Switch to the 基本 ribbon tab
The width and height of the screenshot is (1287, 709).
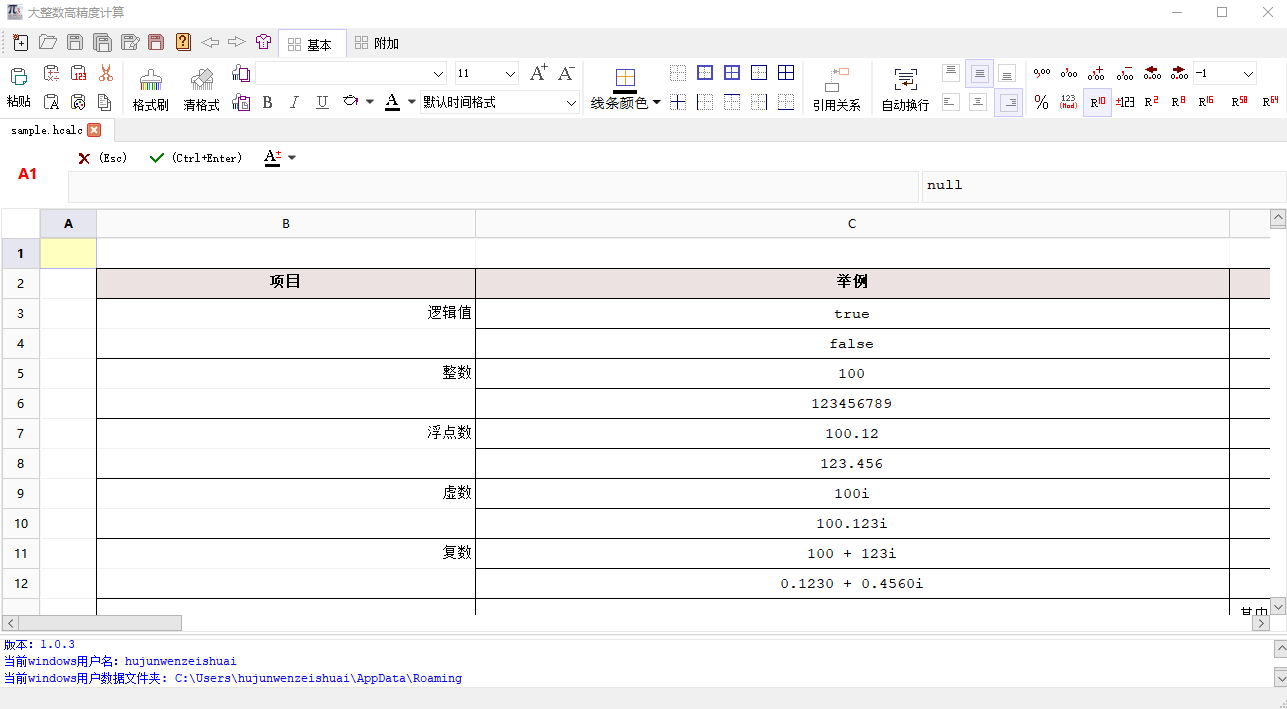pyautogui.click(x=311, y=43)
